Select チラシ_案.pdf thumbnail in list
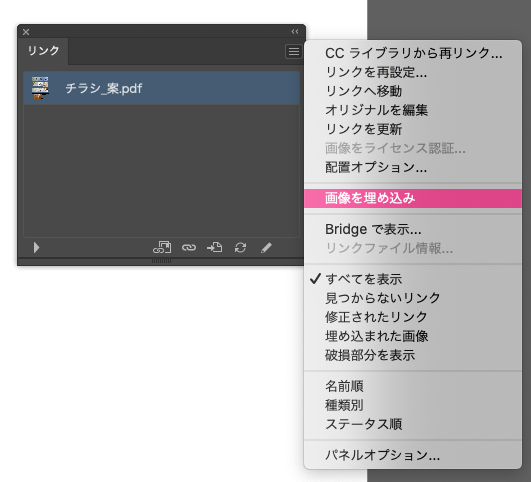Screen dimensions: 531x482 40,88
